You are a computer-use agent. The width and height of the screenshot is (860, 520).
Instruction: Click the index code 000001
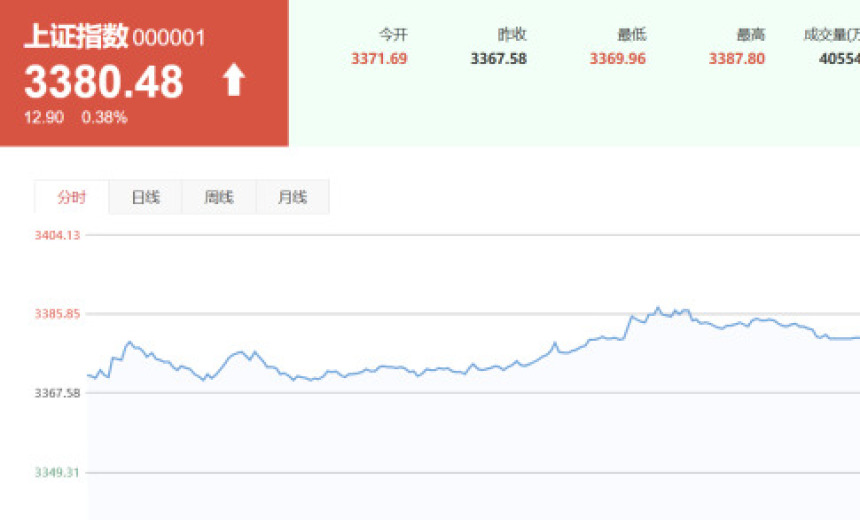click(169, 38)
